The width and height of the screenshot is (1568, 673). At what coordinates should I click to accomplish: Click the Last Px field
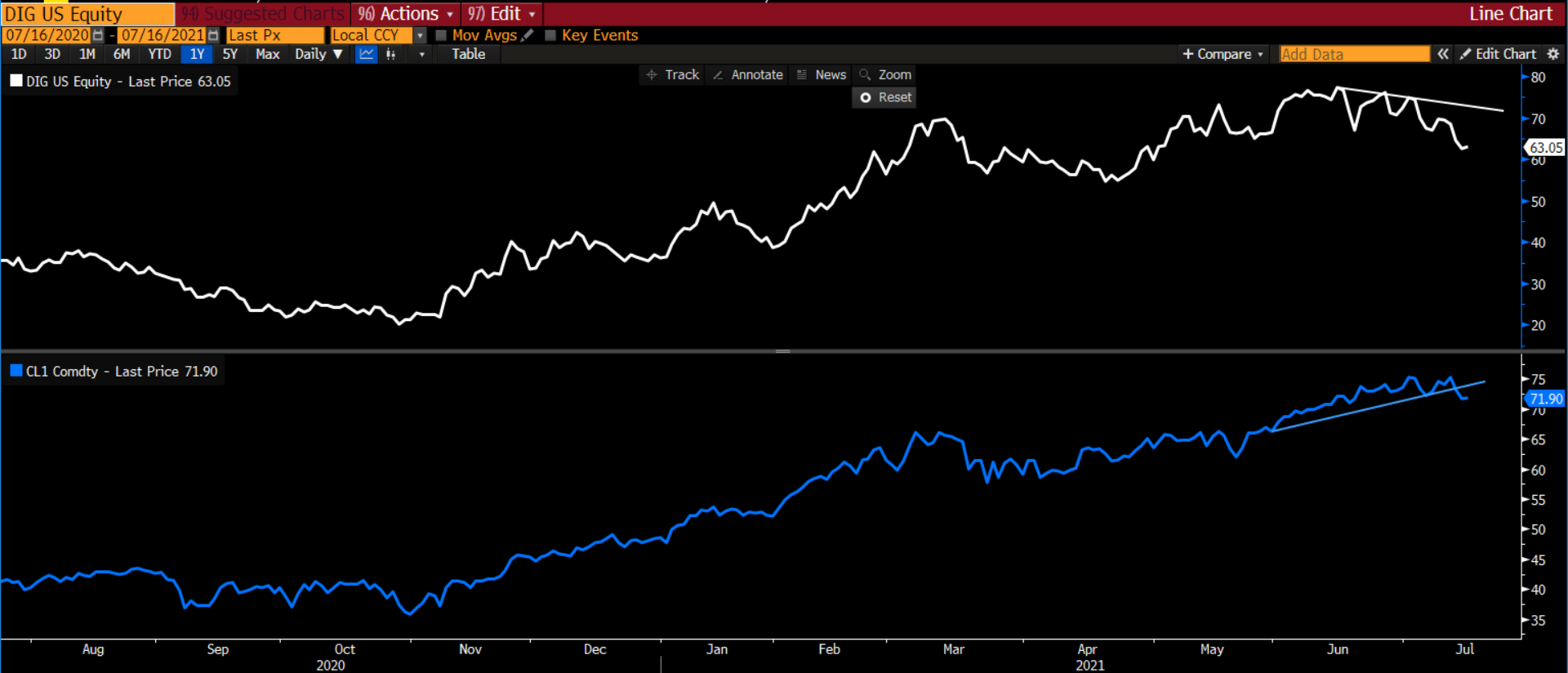coord(274,35)
